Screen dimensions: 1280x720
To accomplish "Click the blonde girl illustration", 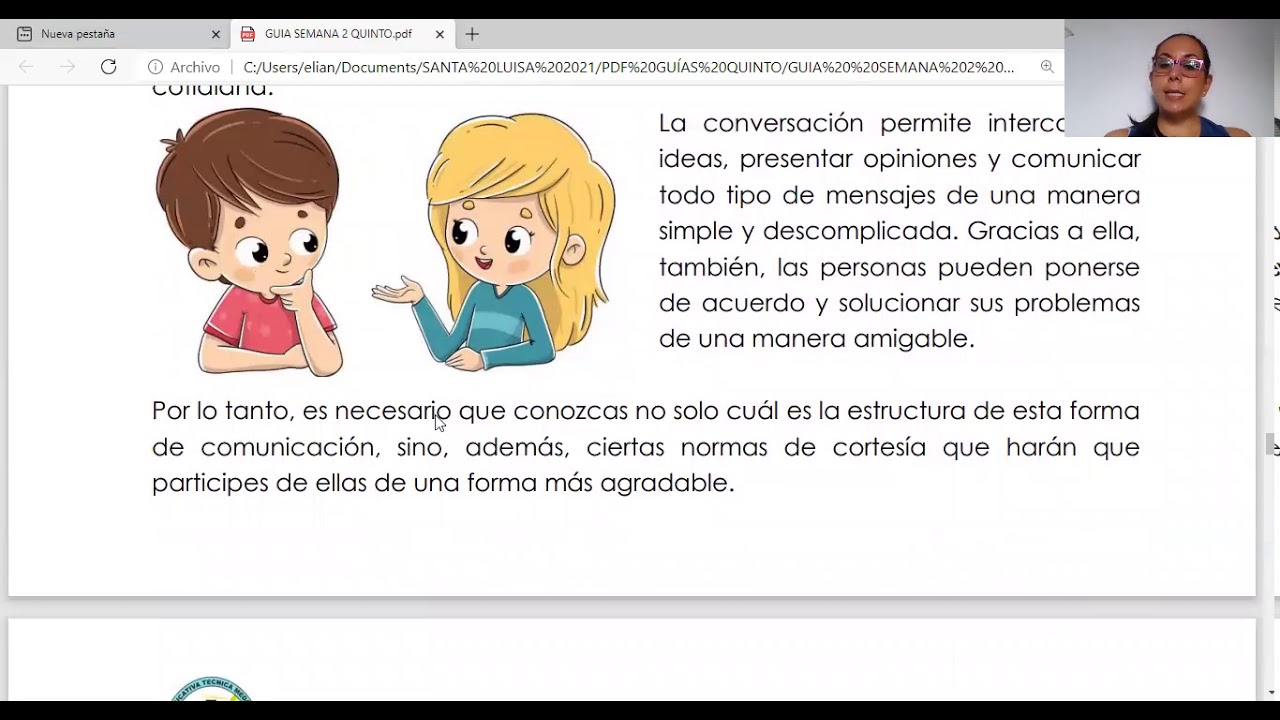I will 495,240.
